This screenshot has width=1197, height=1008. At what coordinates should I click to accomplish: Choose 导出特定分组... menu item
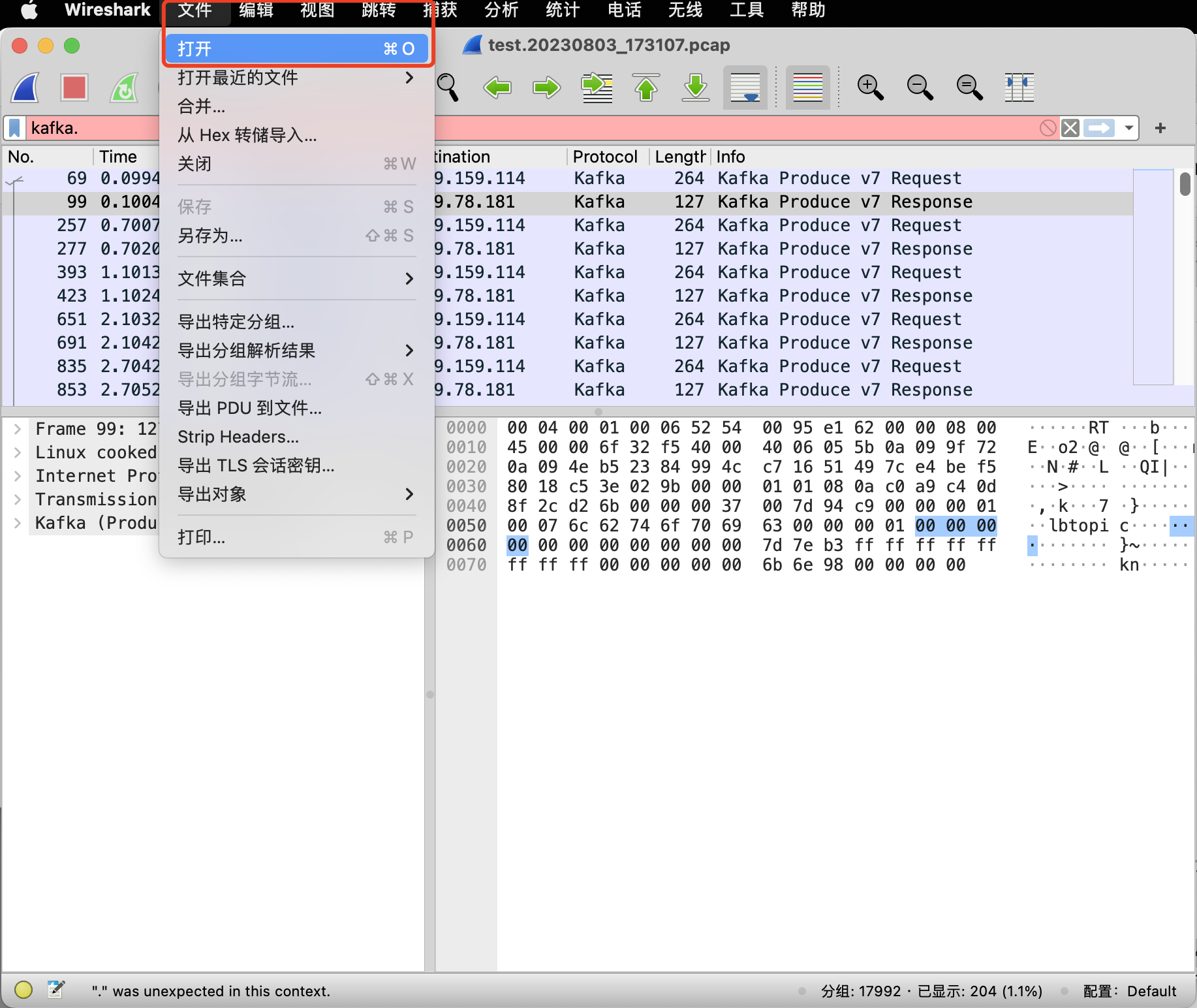[297, 322]
